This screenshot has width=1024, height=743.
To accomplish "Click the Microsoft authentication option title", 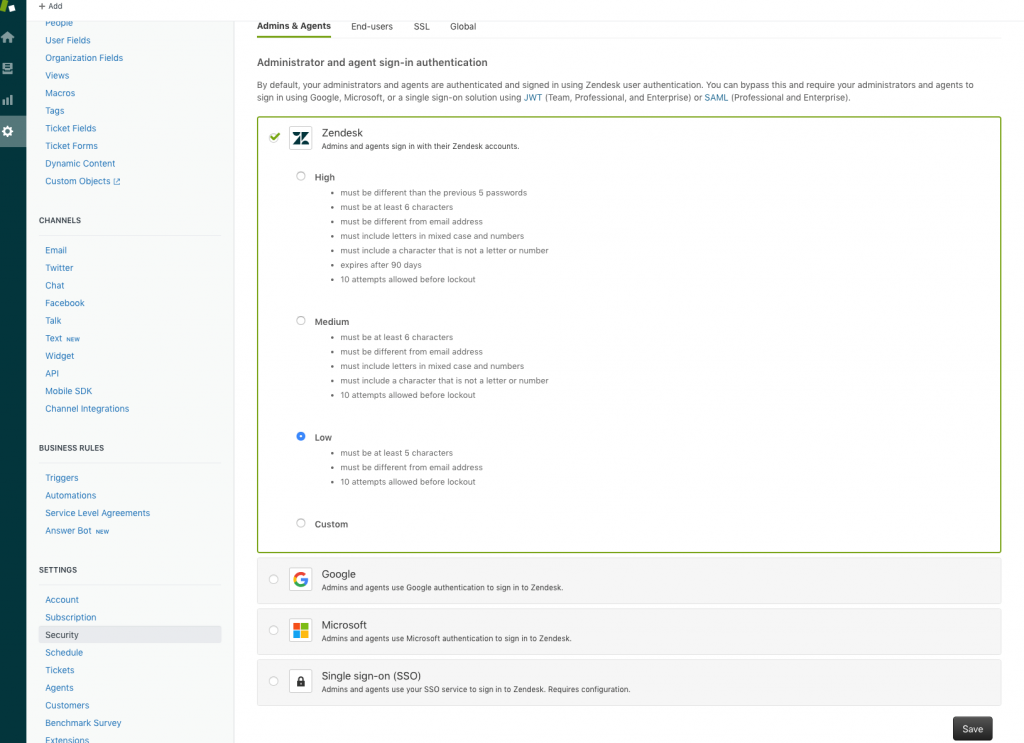I will [x=344, y=625].
